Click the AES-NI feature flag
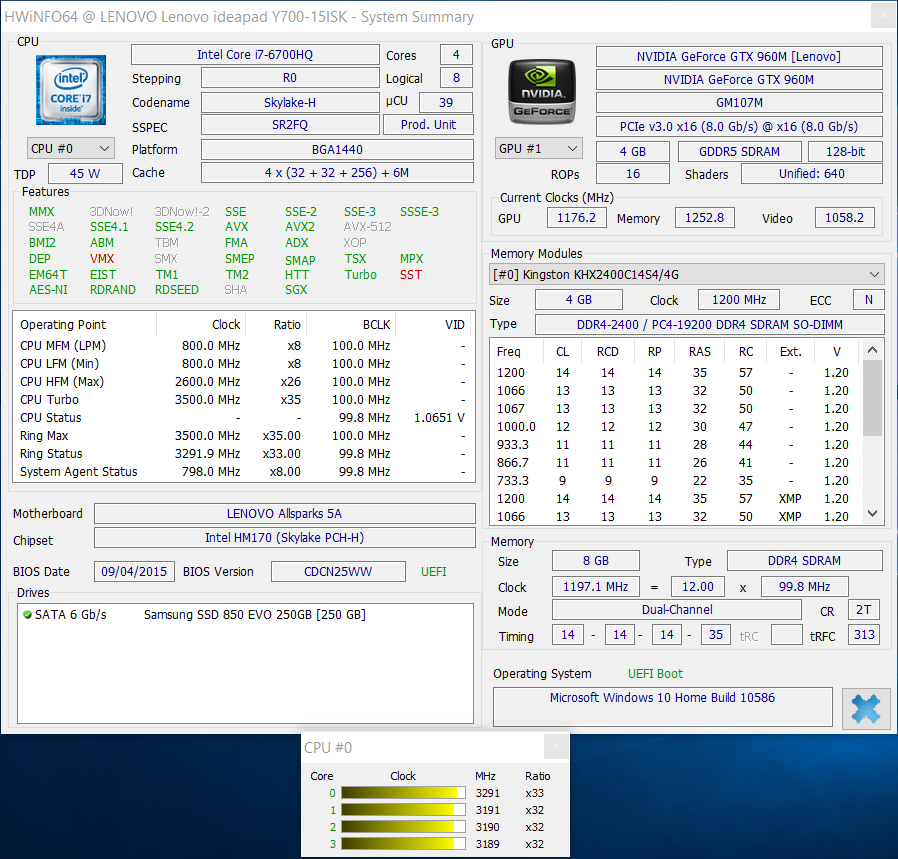Screen dimensions: 898x859 [48, 290]
